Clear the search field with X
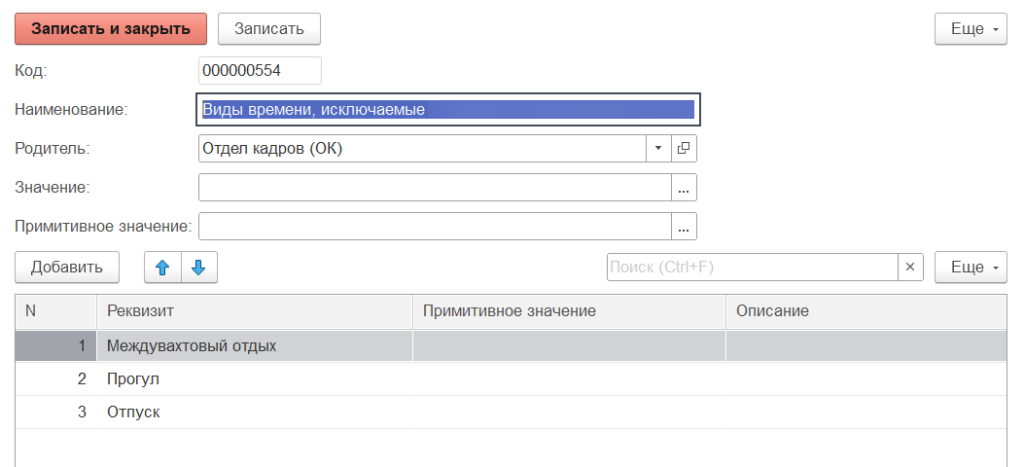The height and width of the screenshot is (467, 1024). (x=910, y=268)
